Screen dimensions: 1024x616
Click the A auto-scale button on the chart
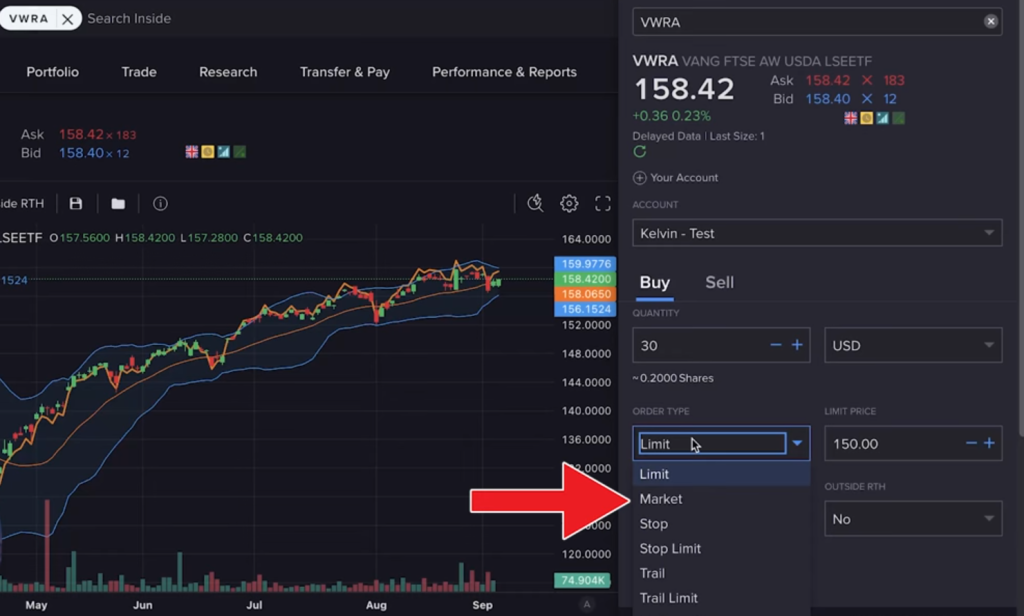coord(586,604)
